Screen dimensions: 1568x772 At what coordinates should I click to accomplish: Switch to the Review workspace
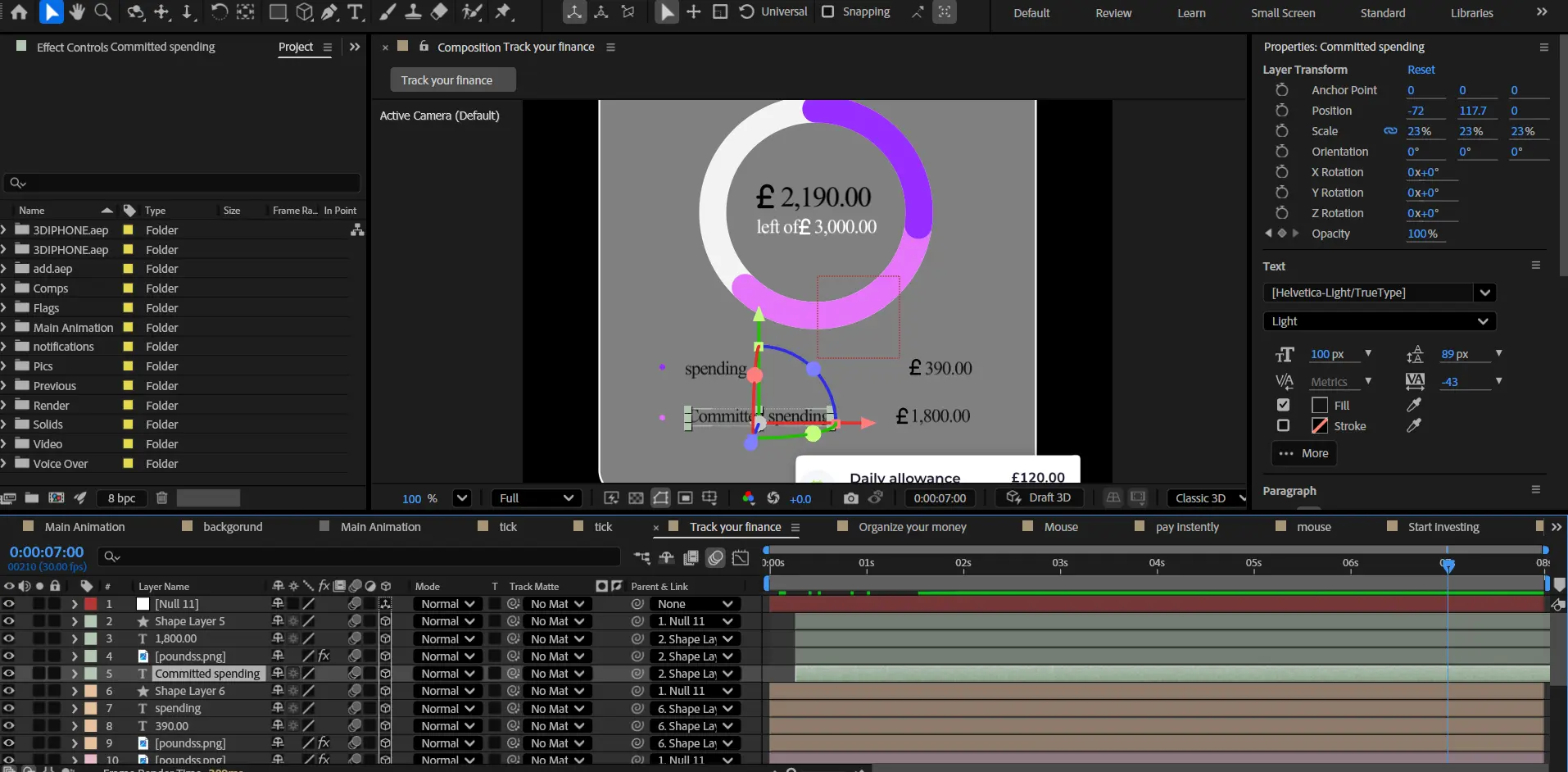click(1113, 13)
